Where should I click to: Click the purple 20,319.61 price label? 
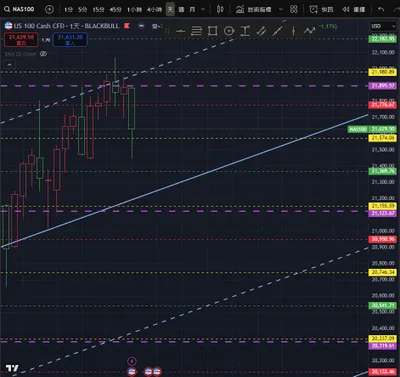[x=383, y=346]
